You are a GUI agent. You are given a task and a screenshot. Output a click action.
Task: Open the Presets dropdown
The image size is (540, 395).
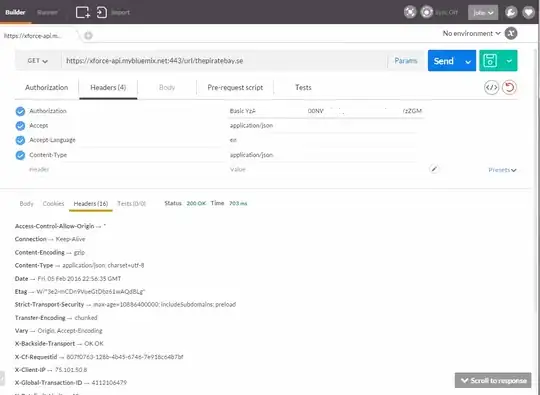click(502, 170)
